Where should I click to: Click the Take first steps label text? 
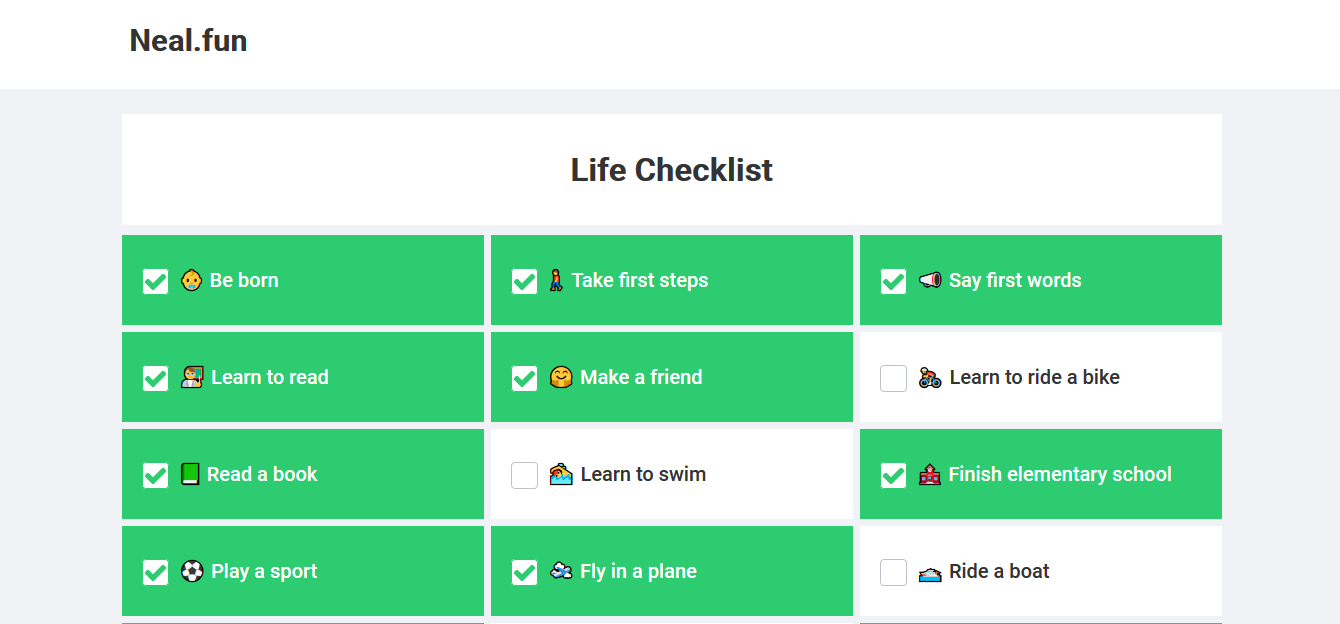click(x=640, y=280)
